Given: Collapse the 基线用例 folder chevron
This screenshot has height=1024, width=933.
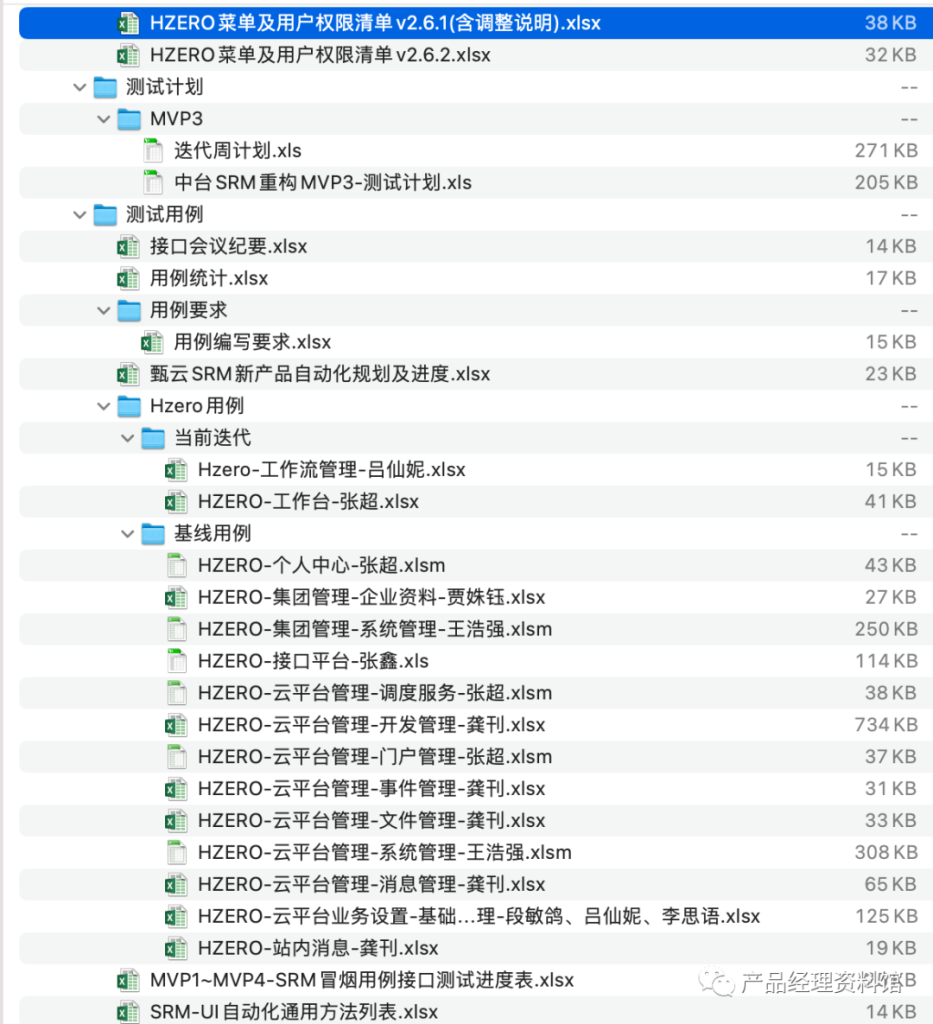Looking at the screenshot, I should (x=128, y=533).
